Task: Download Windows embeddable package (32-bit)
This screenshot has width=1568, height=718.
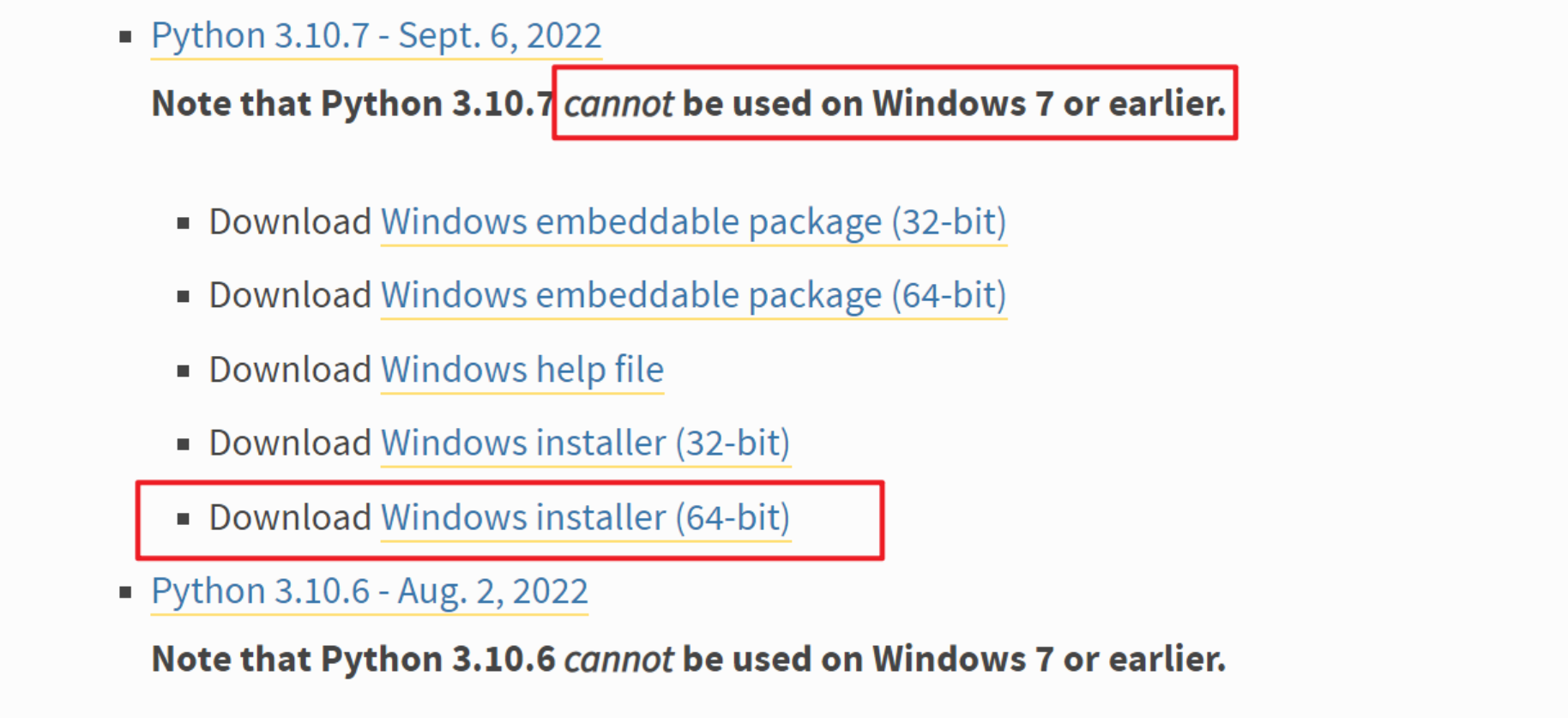Action: click(693, 222)
